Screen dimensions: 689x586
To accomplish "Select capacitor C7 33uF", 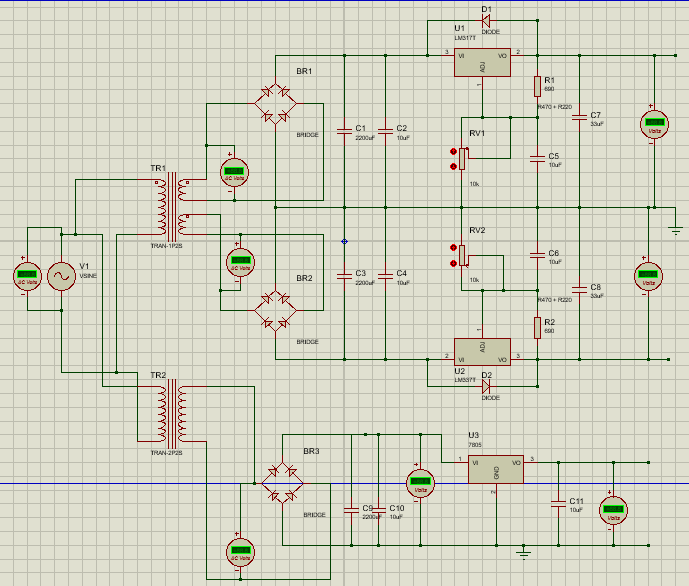I will coord(579,117).
